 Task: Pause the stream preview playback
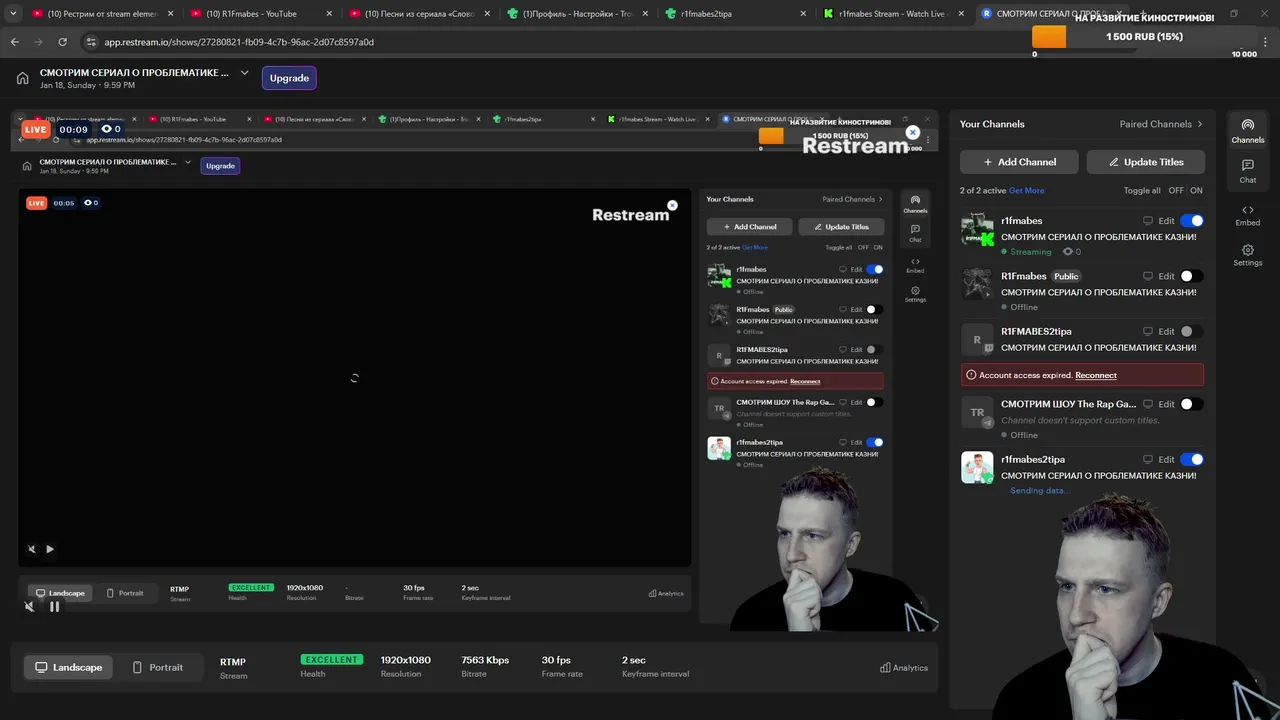[55, 606]
